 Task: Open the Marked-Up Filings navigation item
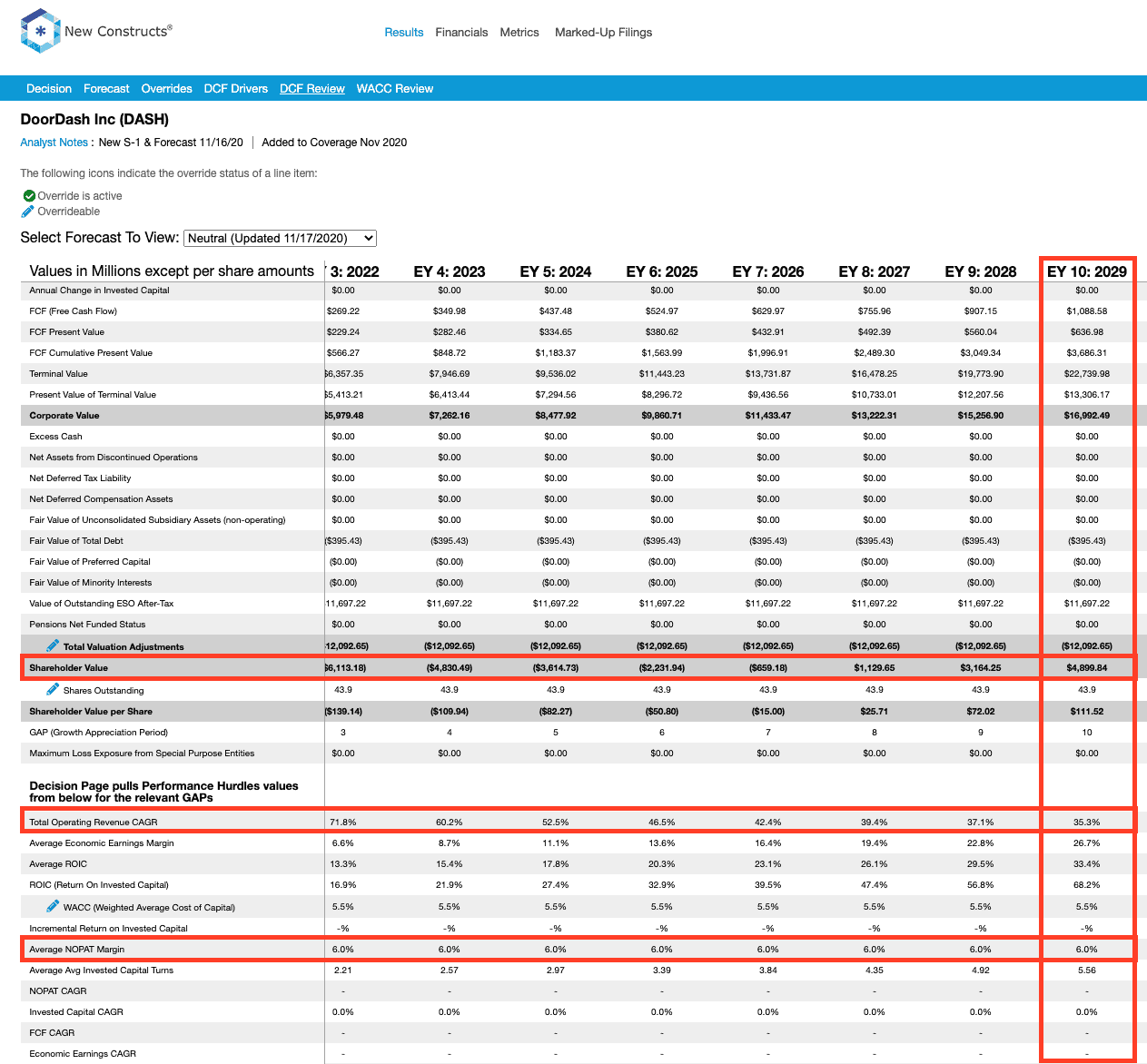(604, 33)
